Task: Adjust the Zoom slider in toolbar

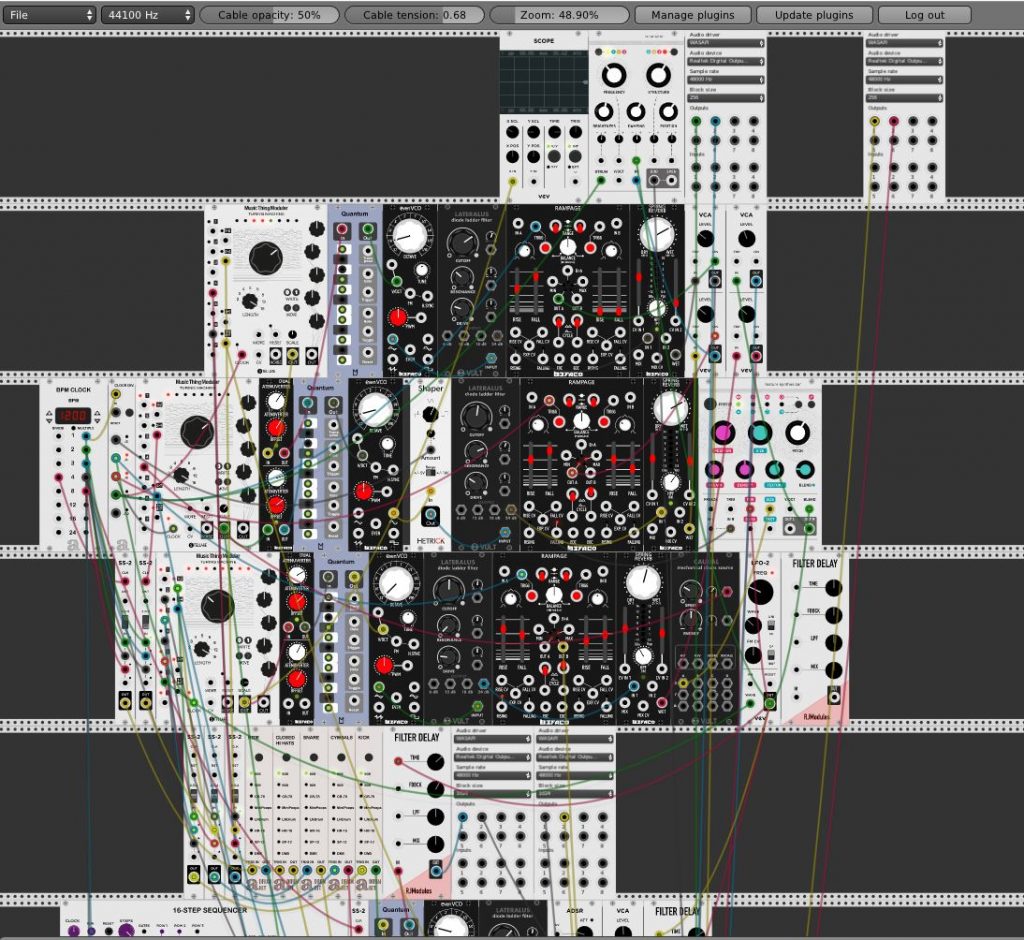Action: tap(559, 14)
